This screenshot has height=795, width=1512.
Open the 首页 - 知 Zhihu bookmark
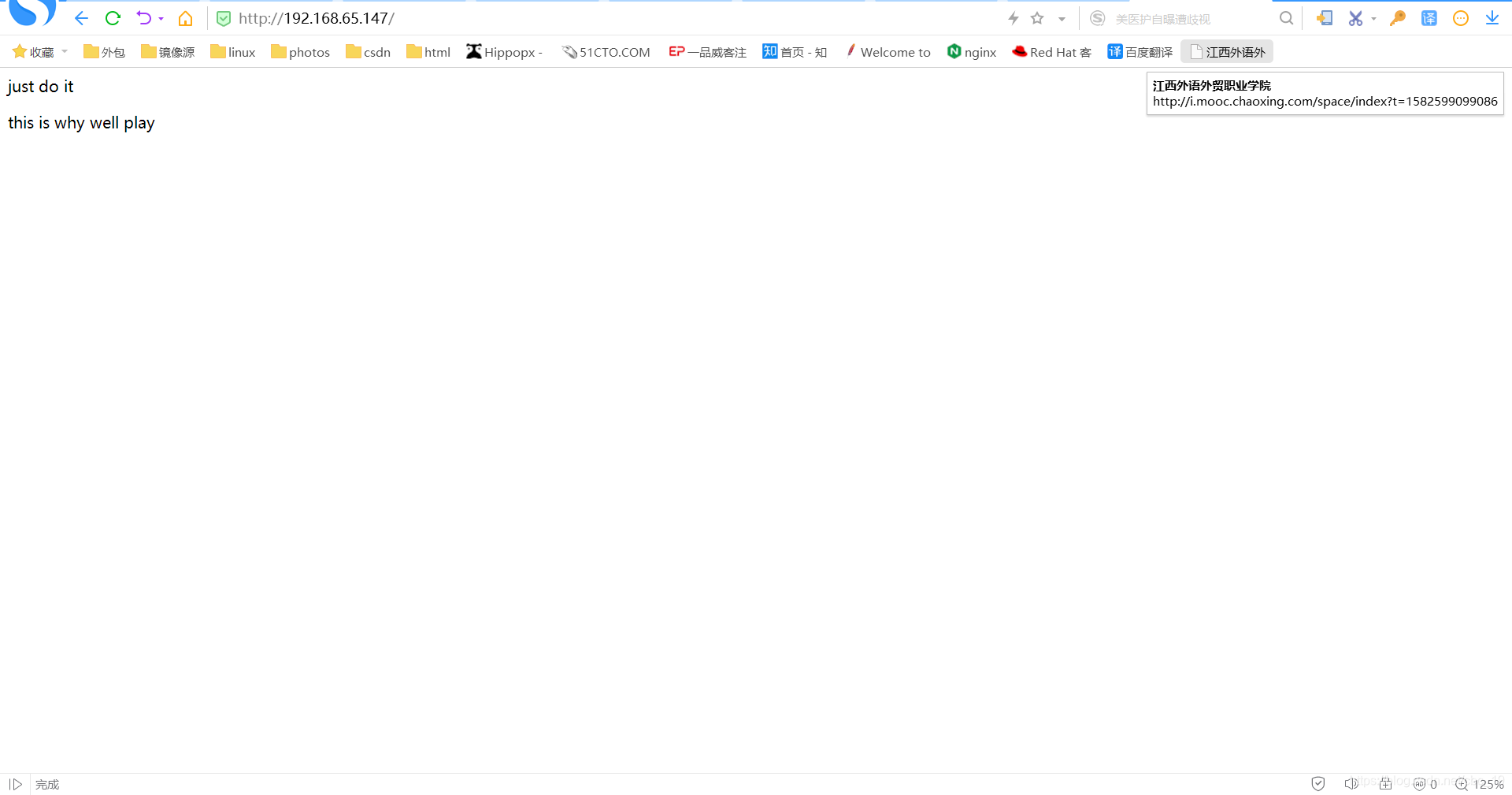point(795,52)
